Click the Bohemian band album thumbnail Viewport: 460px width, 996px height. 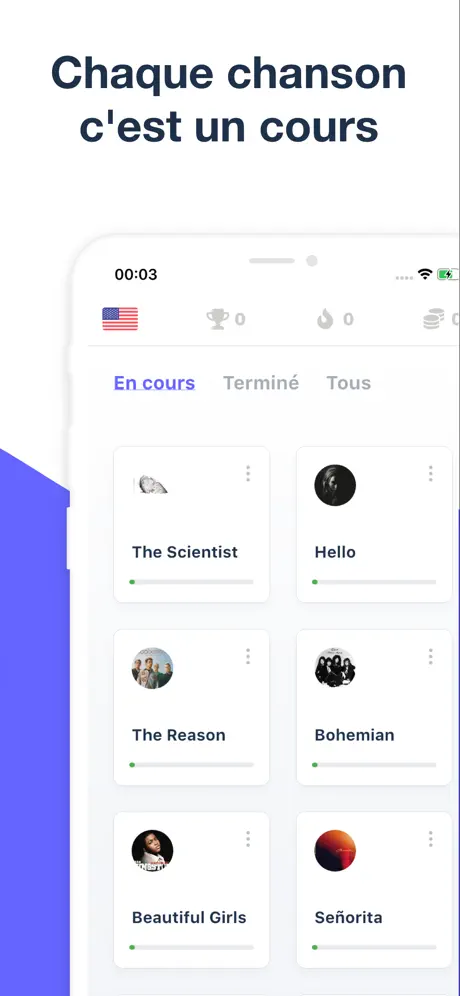pos(335,668)
